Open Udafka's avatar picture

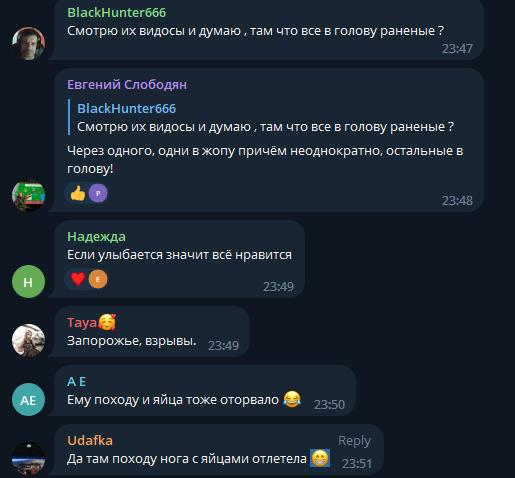click(28, 458)
